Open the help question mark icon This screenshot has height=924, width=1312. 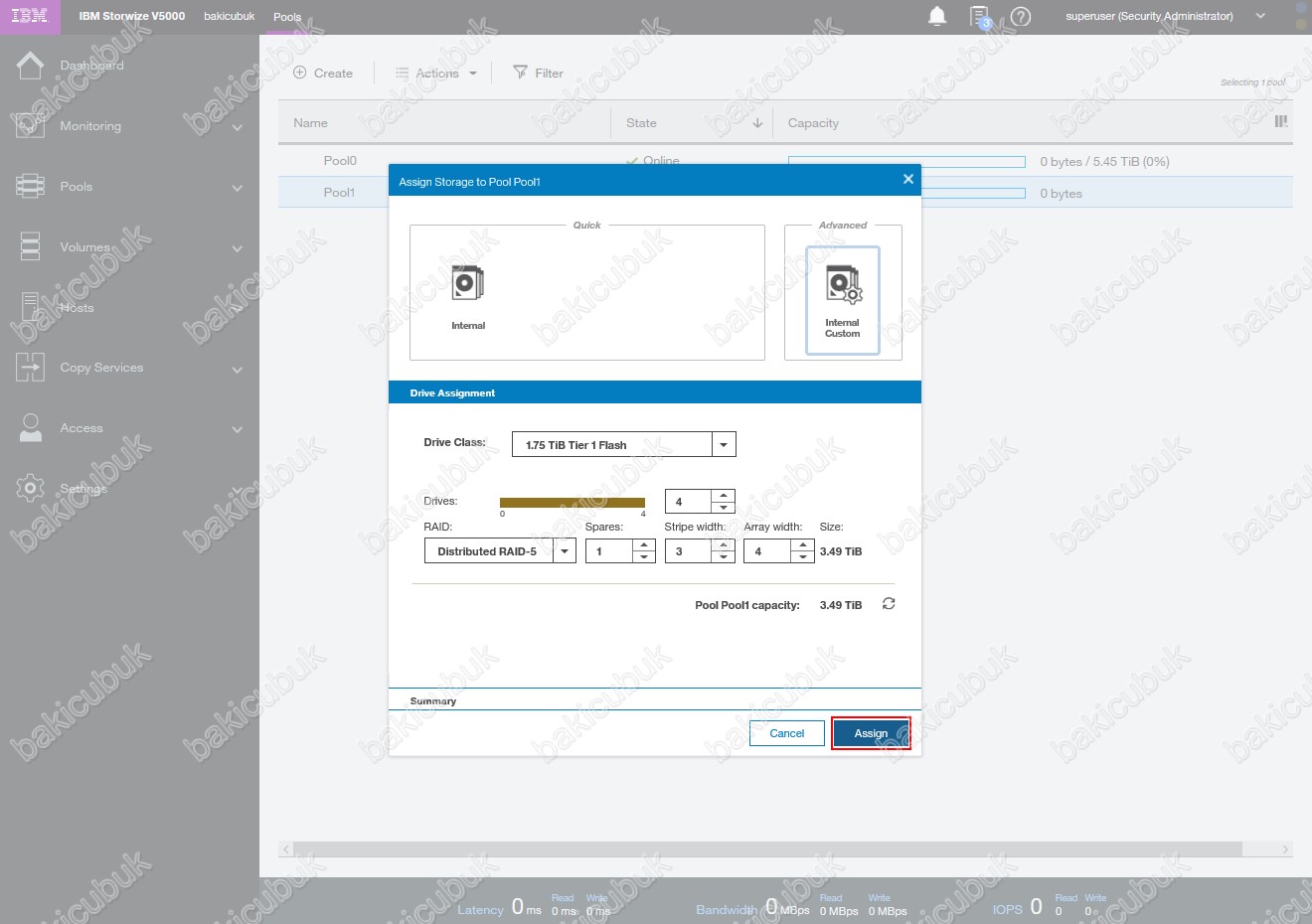tap(1021, 16)
